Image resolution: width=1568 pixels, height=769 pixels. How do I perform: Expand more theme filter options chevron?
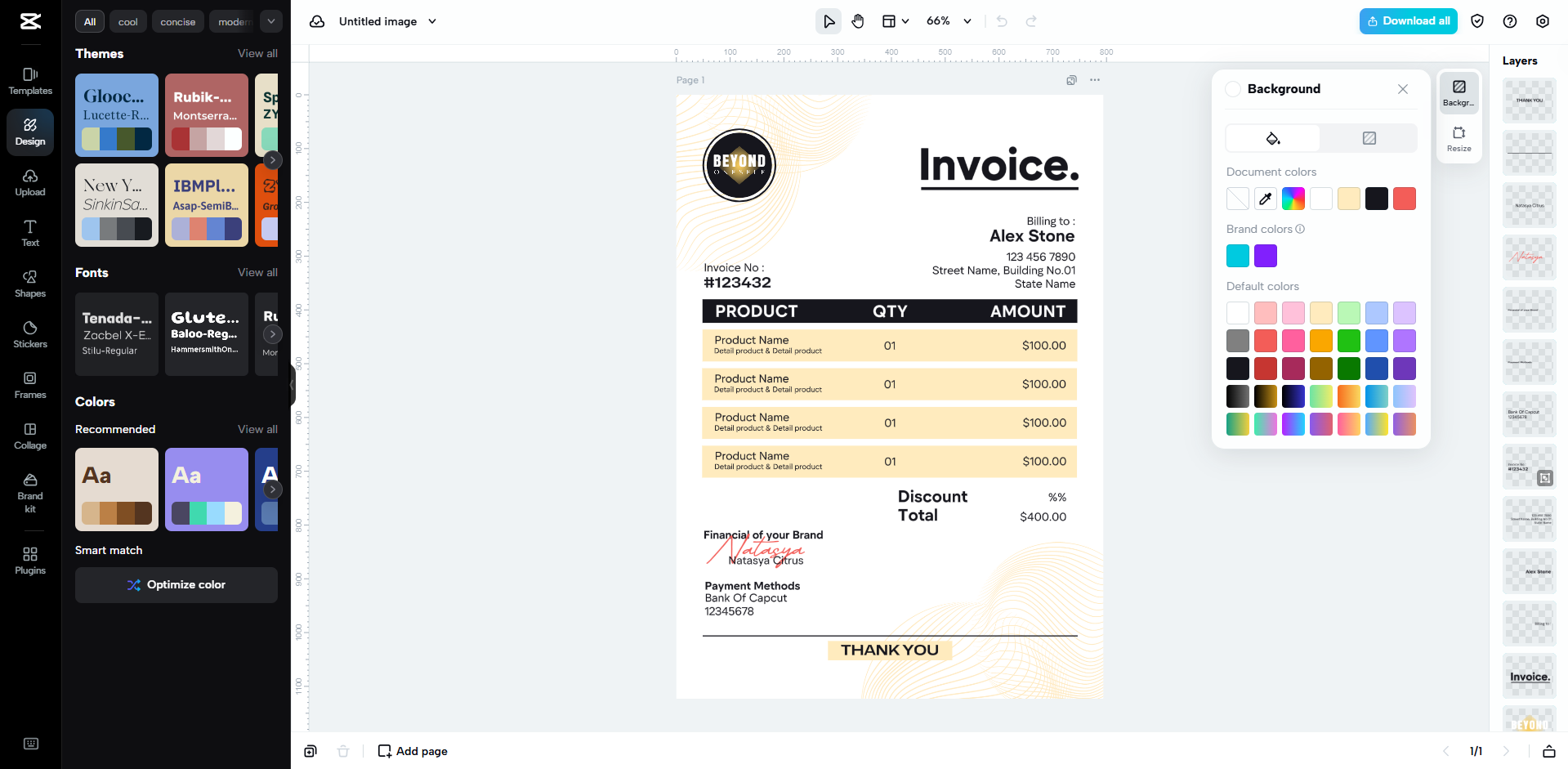pos(270,21)
